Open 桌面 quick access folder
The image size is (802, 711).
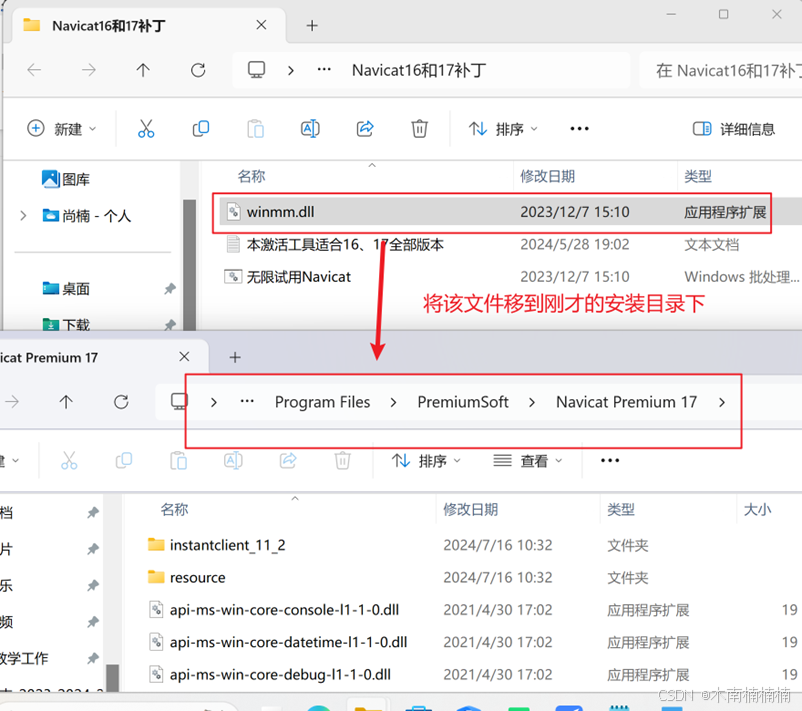pos(66,289)
